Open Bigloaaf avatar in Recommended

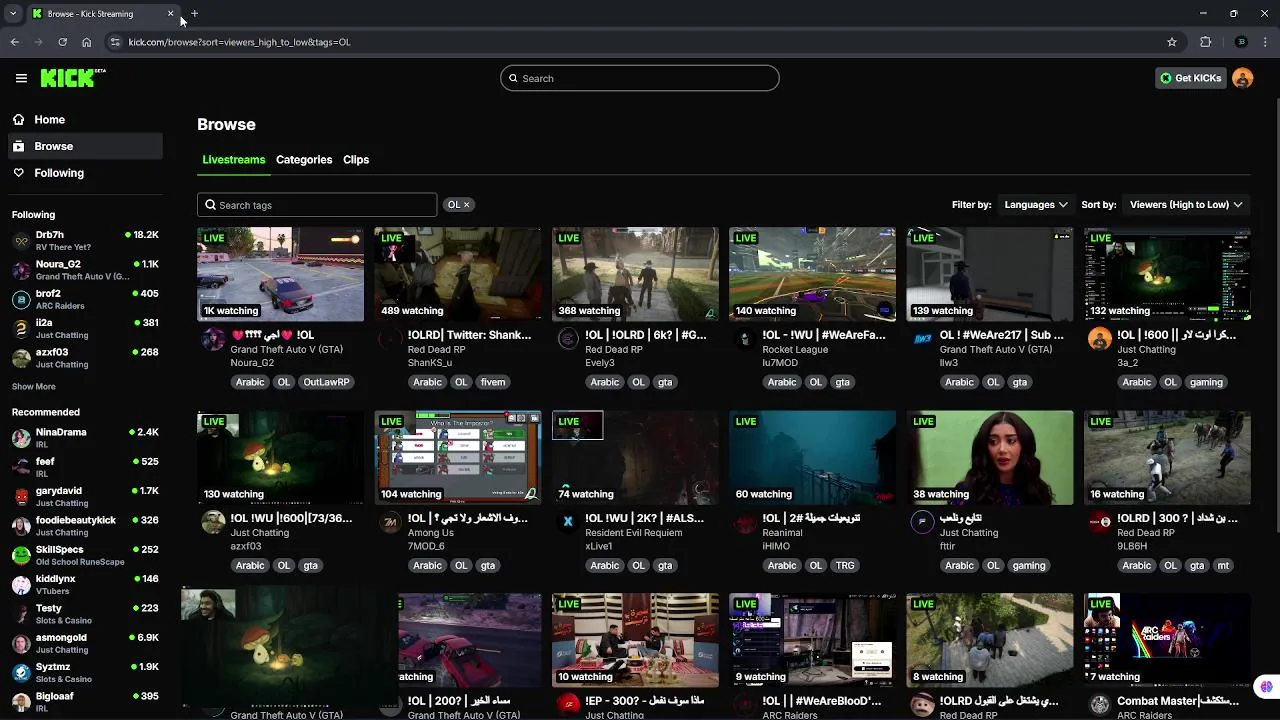pos(21,702)
